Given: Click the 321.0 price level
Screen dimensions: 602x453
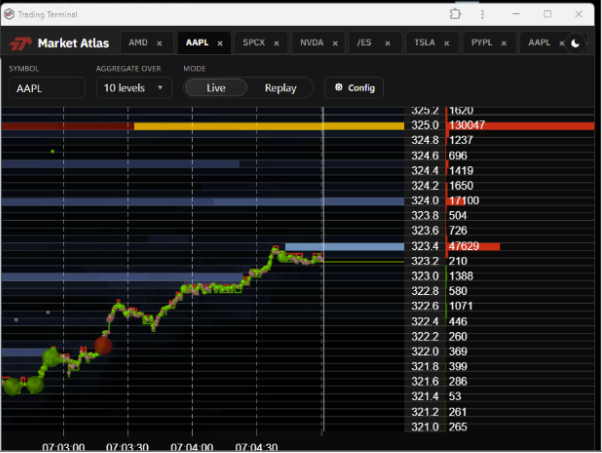Looking at the screenshot, I should coord(425,427).
